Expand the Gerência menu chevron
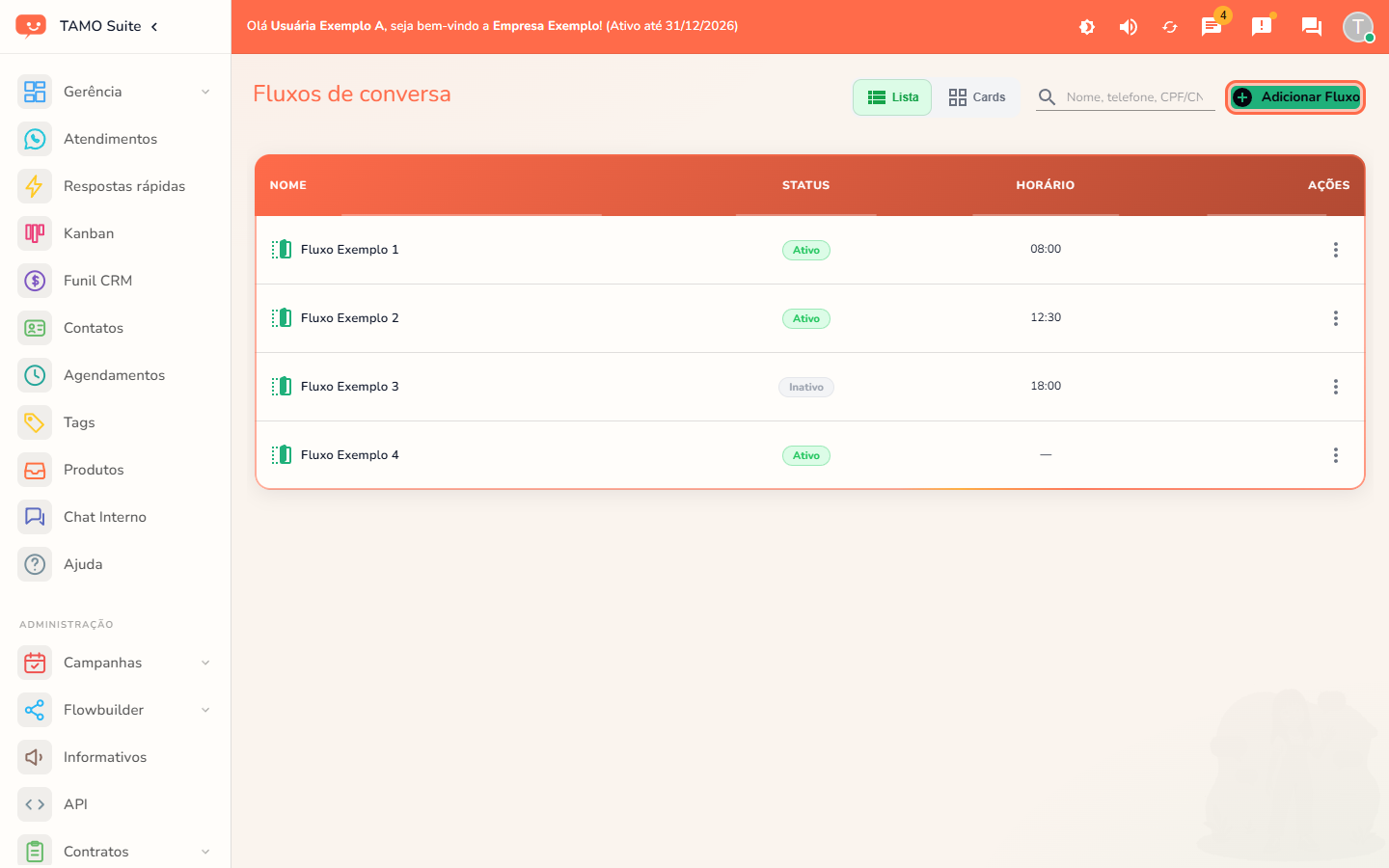The width and height of the screenshot is (1389, 868). (x=205, y=92)
